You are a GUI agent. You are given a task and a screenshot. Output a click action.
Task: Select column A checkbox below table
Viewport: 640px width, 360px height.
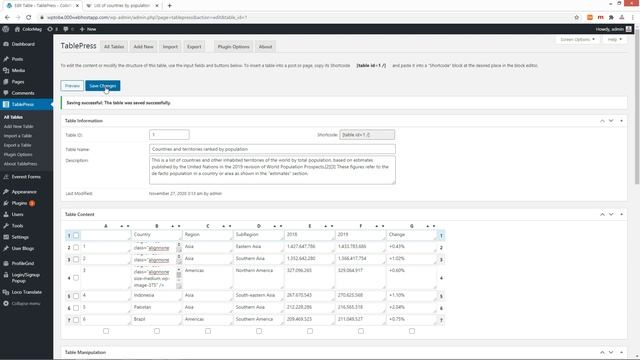(x=106, y=331)
